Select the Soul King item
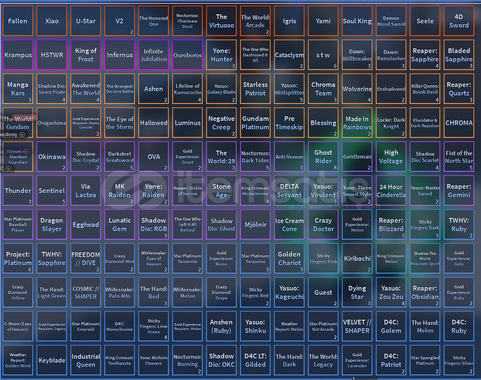The image size is (481, 380). 357,21
